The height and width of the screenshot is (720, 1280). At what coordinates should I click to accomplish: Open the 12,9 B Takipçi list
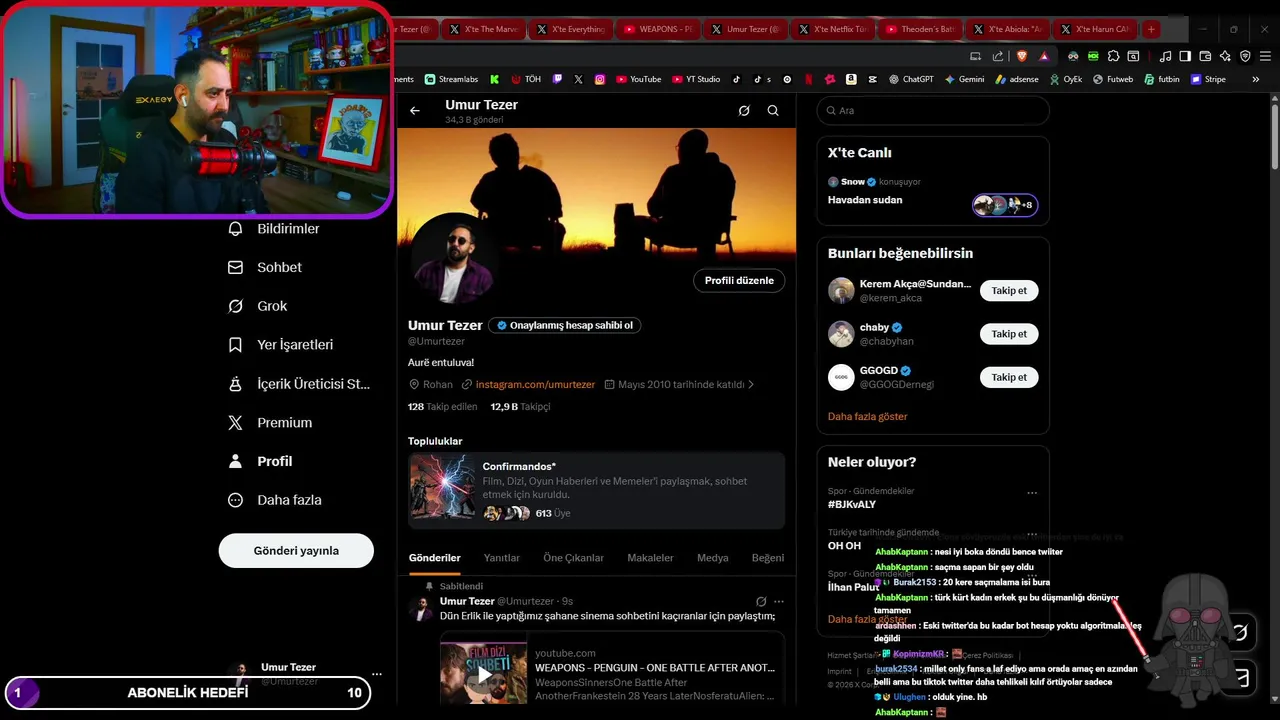pyautogui.click(x=520, y=407)
